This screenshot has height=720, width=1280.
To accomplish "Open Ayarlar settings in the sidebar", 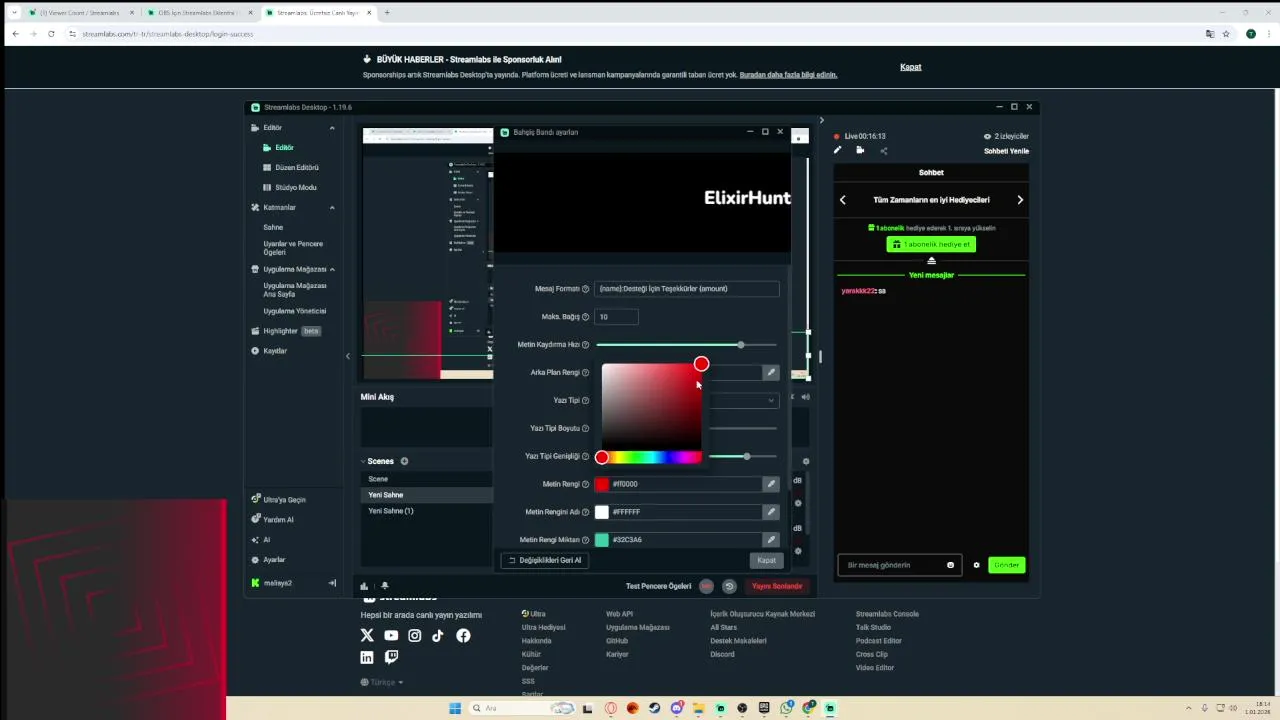I will pyautogui.click(x=268, y=559).
